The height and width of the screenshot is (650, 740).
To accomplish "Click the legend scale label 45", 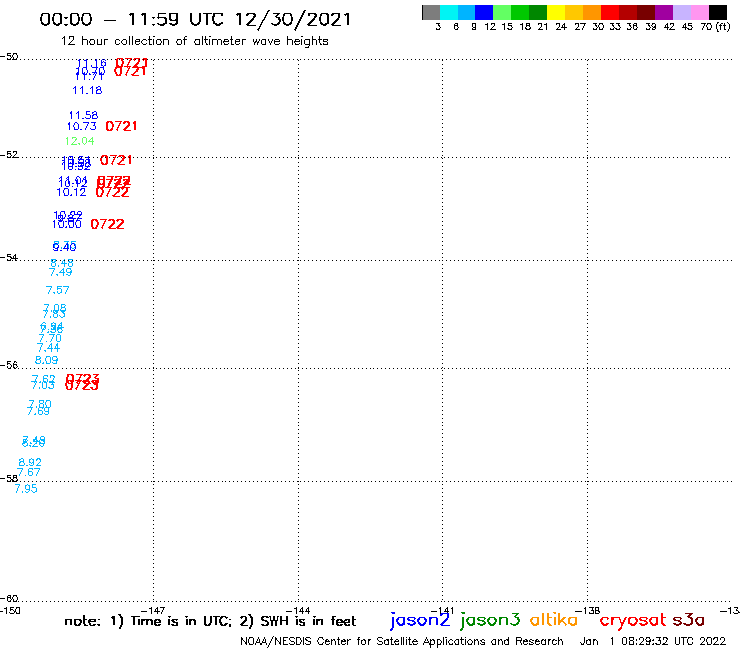I will click(687, 26).
